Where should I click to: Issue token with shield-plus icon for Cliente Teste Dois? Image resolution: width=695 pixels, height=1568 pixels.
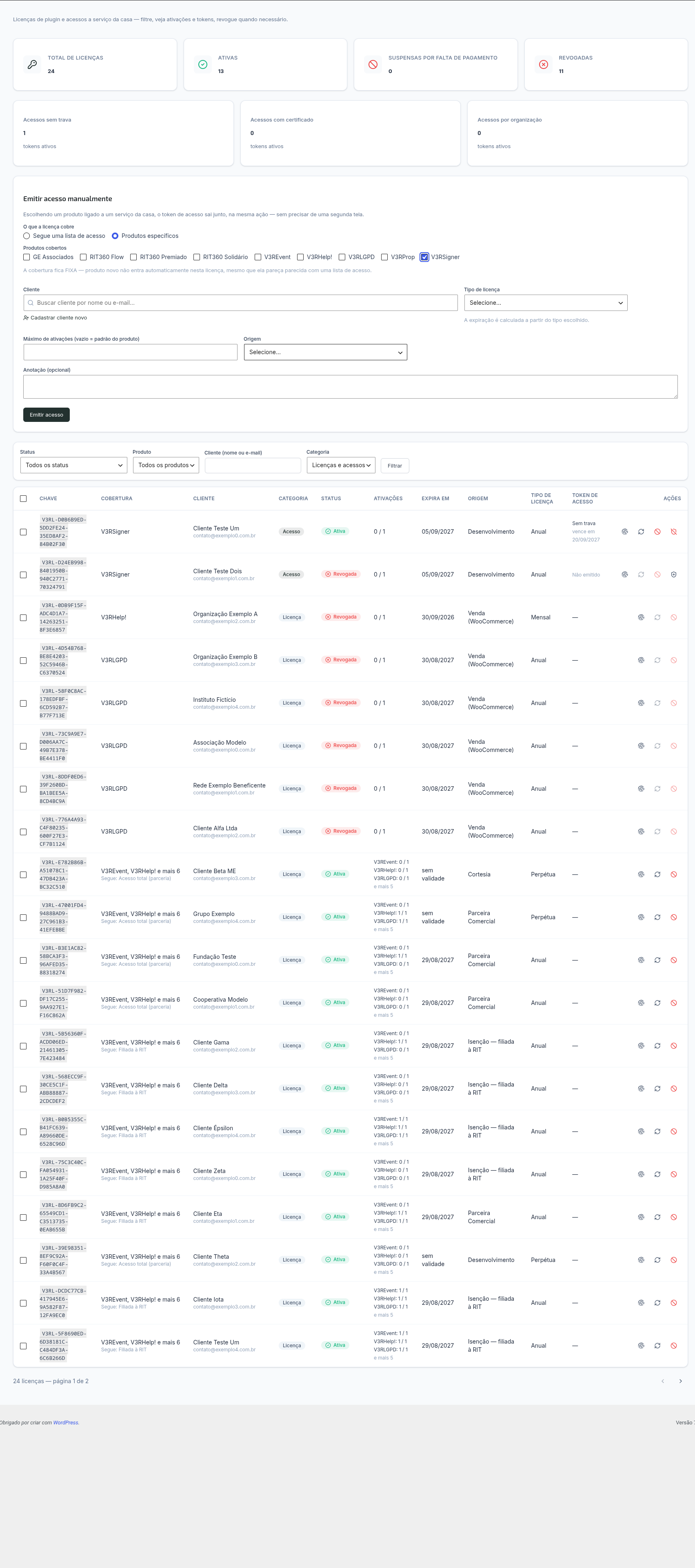coord(674,574)
